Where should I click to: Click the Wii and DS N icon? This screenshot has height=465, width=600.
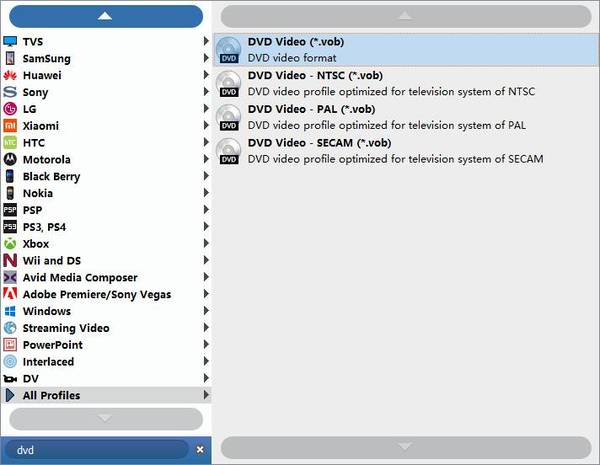[10, 260]
